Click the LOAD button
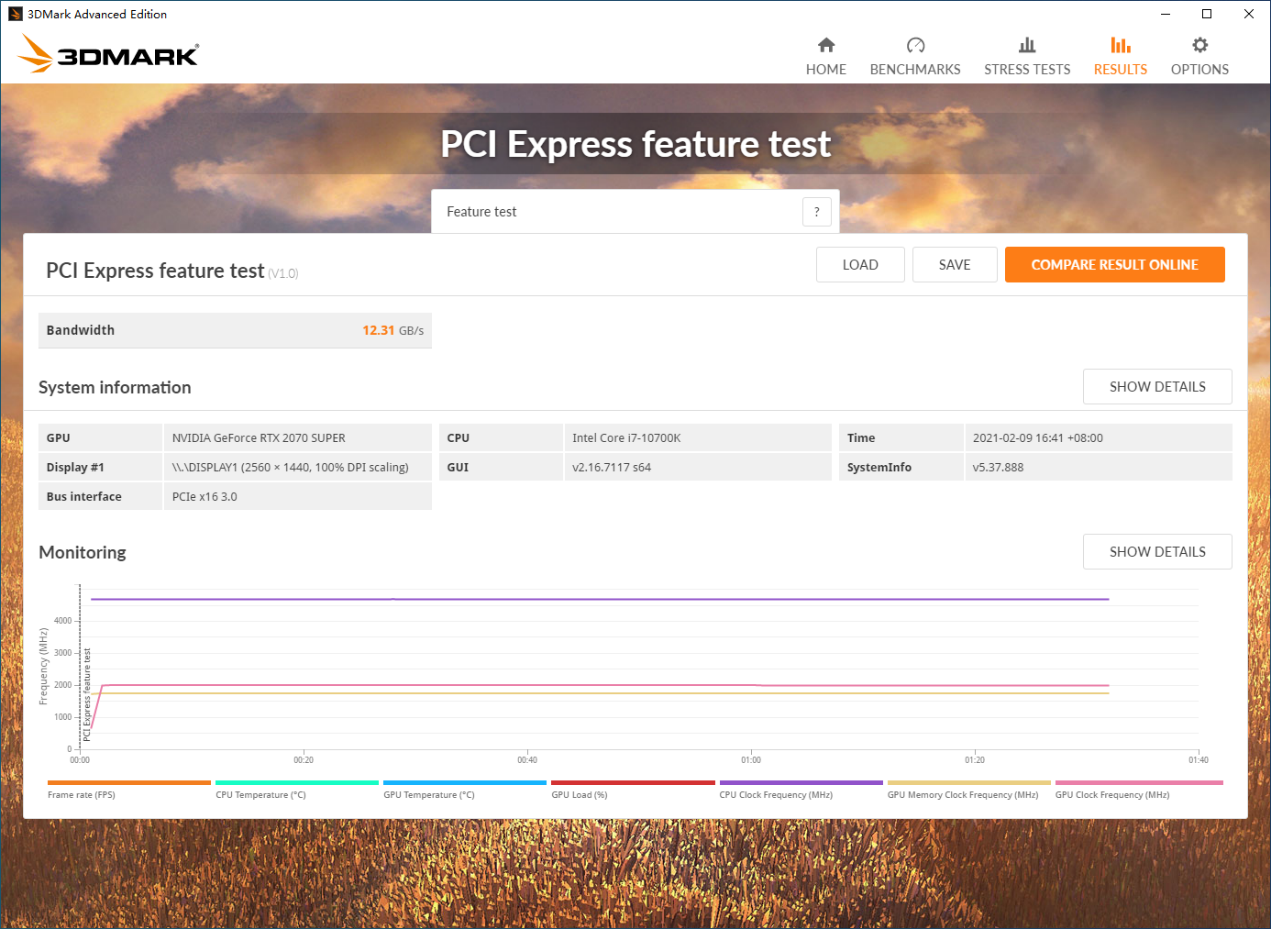 click(x=860, y=265)
